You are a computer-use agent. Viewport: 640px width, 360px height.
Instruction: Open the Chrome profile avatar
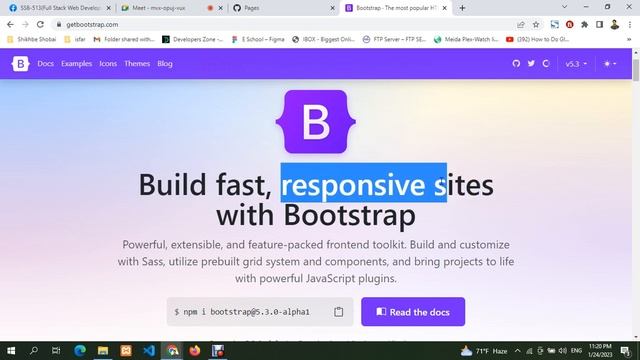pos(615,24)
